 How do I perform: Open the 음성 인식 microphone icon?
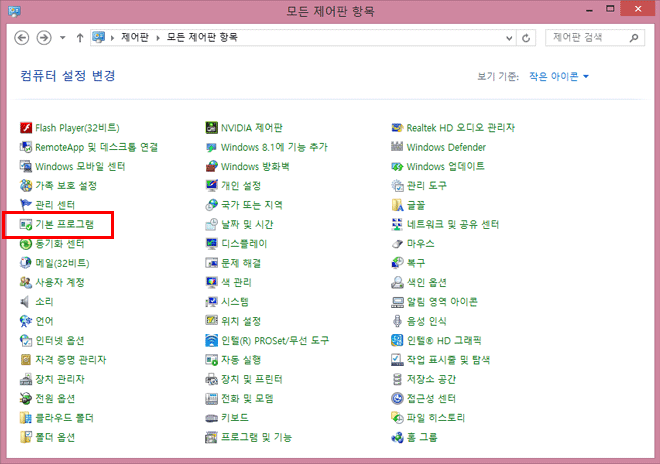397,321
